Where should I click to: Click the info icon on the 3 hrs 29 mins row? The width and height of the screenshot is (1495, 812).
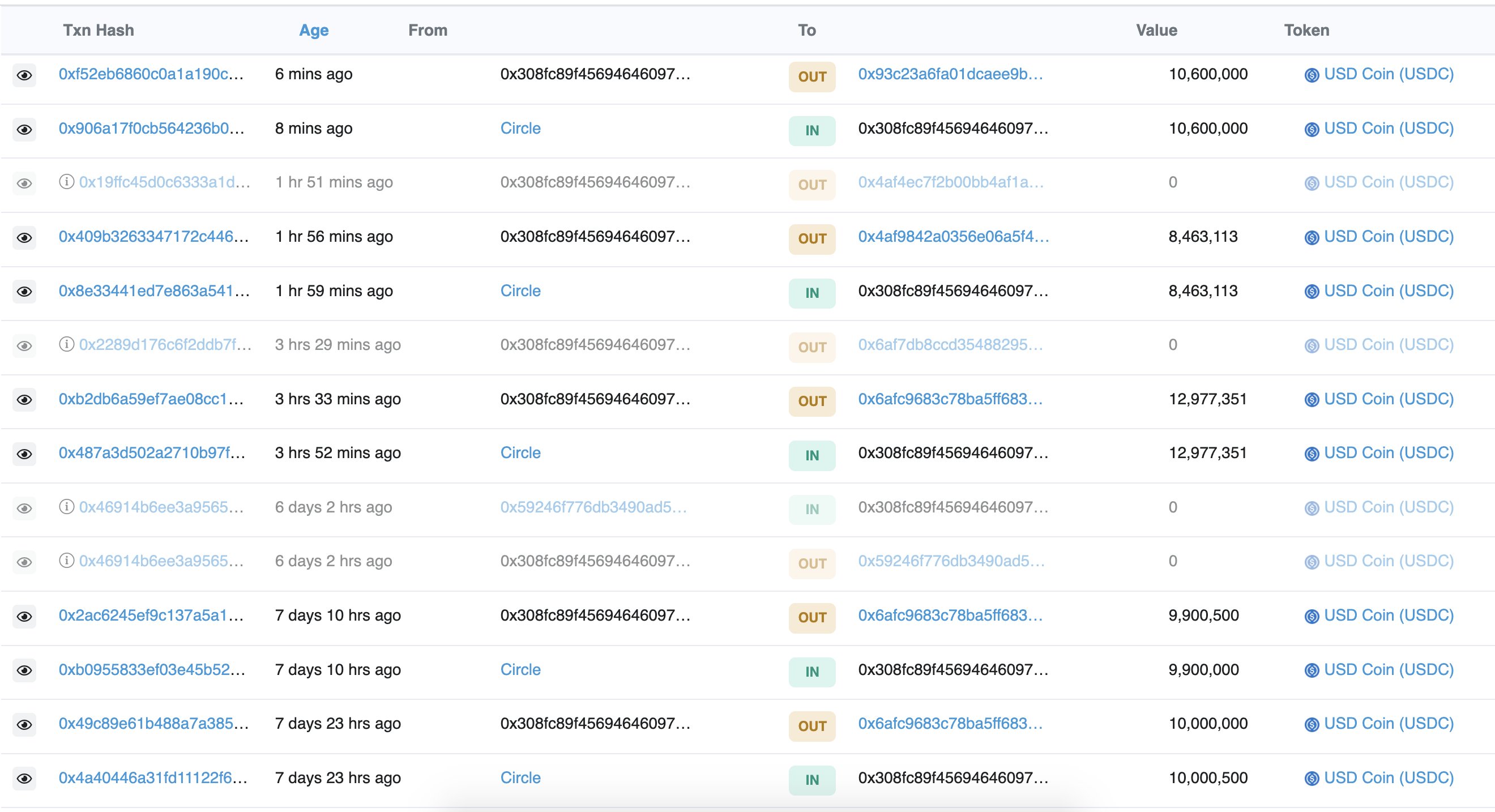(66, 344)
